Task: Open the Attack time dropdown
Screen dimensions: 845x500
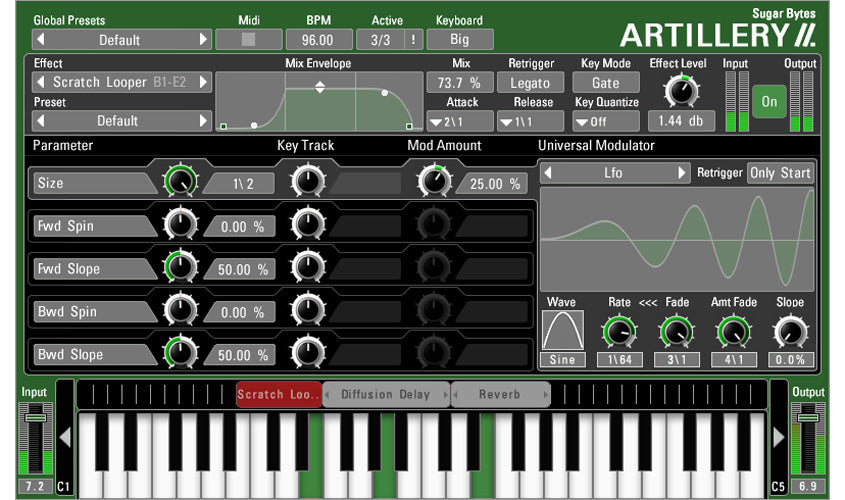Action: pos(460,122)
